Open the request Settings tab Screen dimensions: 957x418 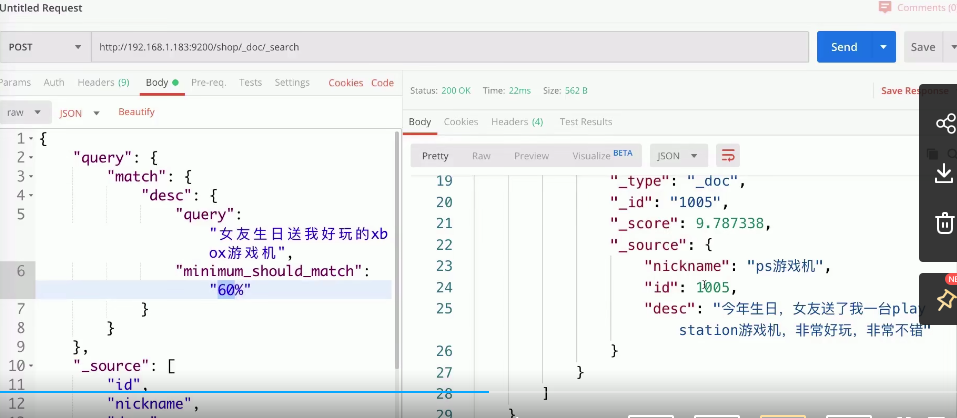pos(292,82)
